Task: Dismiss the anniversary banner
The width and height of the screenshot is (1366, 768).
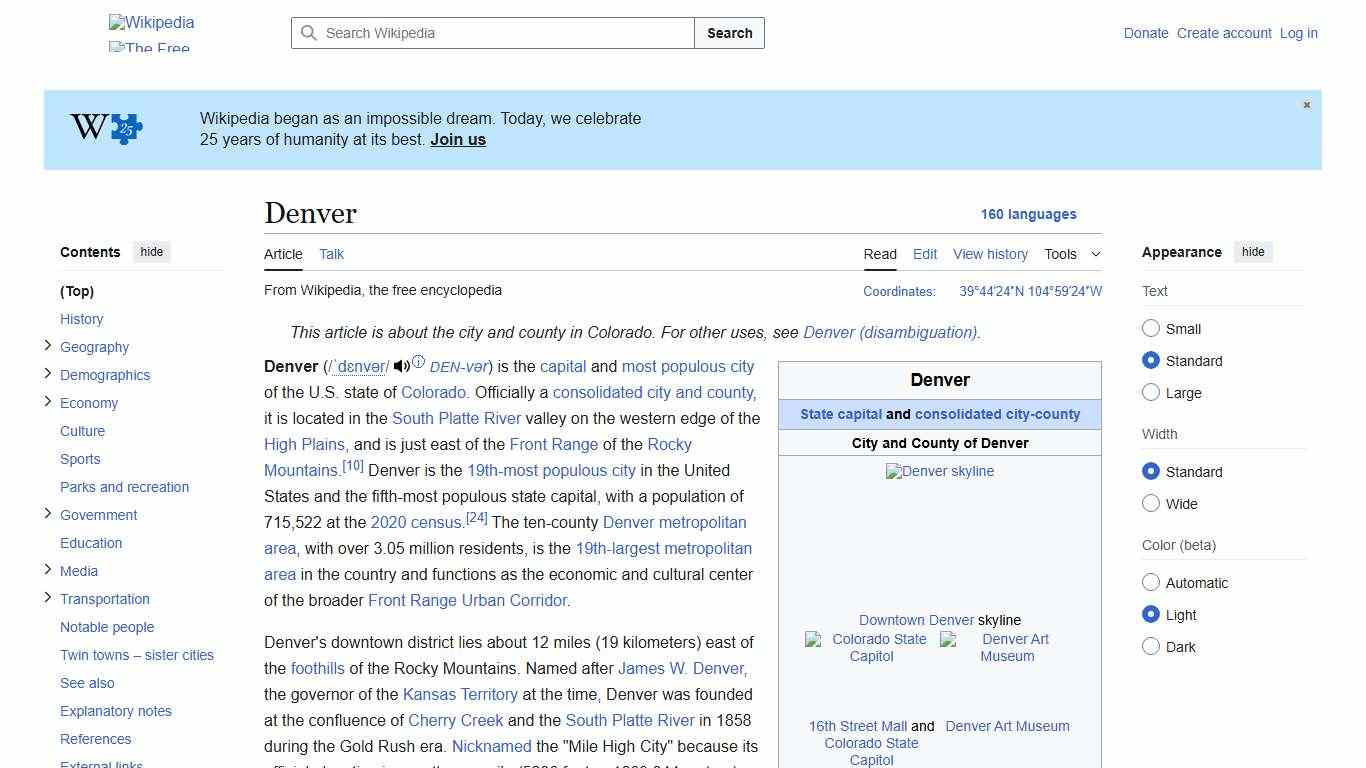Action: pyautogui.click(x=1306, y=104)
